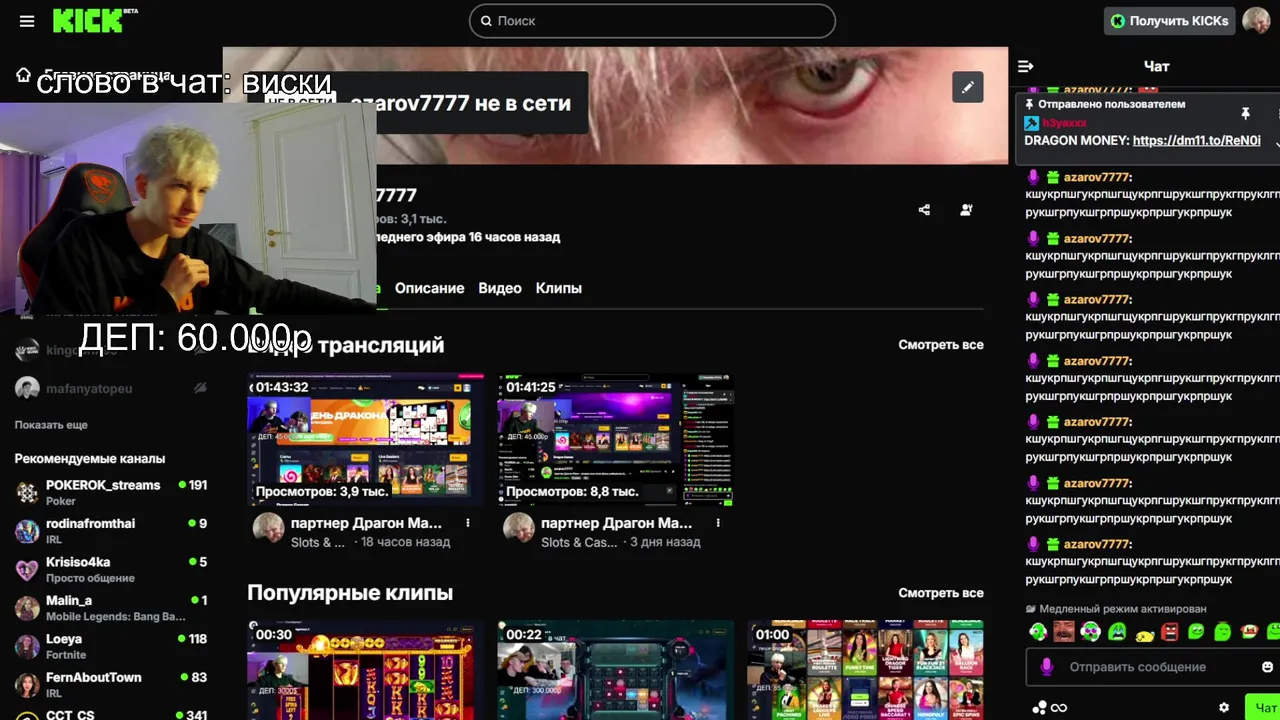Switch to the Описание tab
The image size is (1280, 720).
[429, 288]
